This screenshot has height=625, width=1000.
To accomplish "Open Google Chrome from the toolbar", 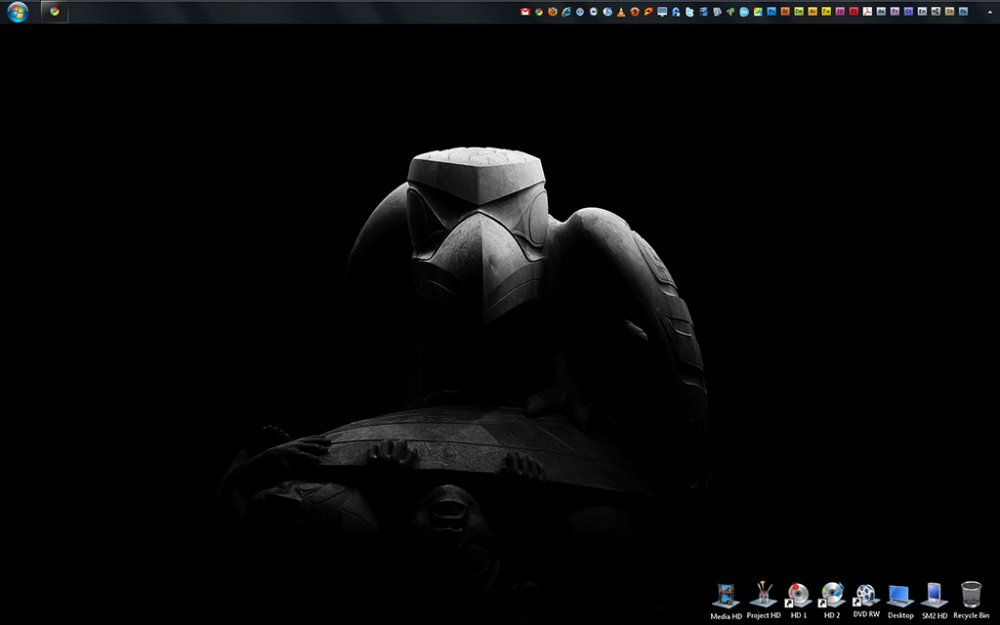I will [538, 12].
